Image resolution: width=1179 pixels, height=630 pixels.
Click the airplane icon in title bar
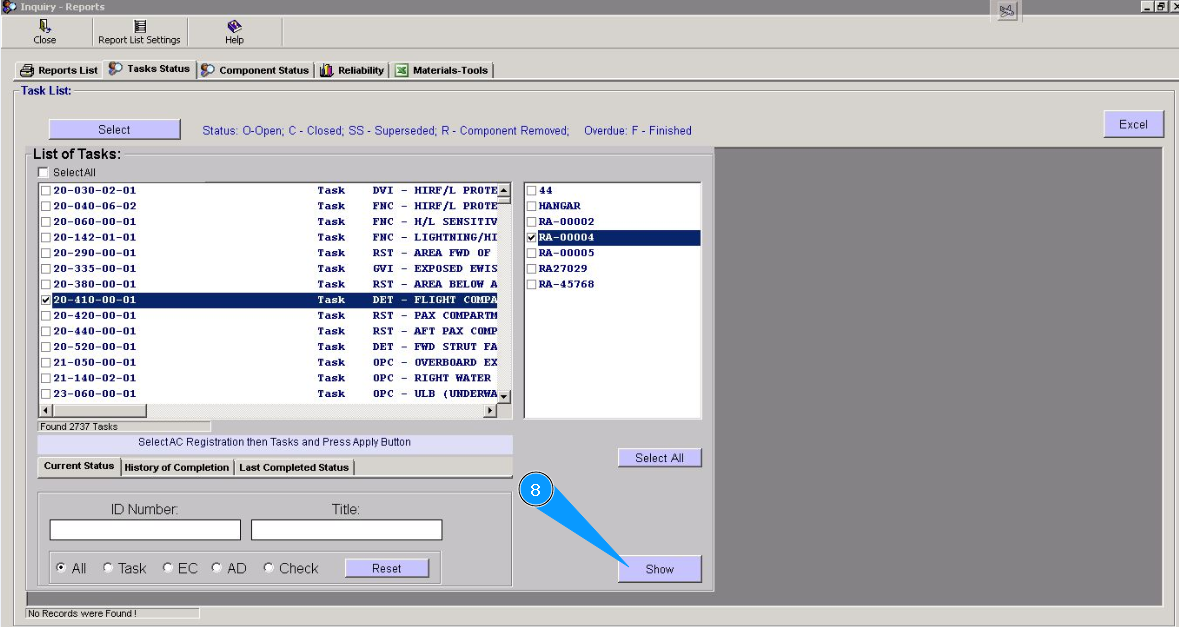(x=1006, y=10)
